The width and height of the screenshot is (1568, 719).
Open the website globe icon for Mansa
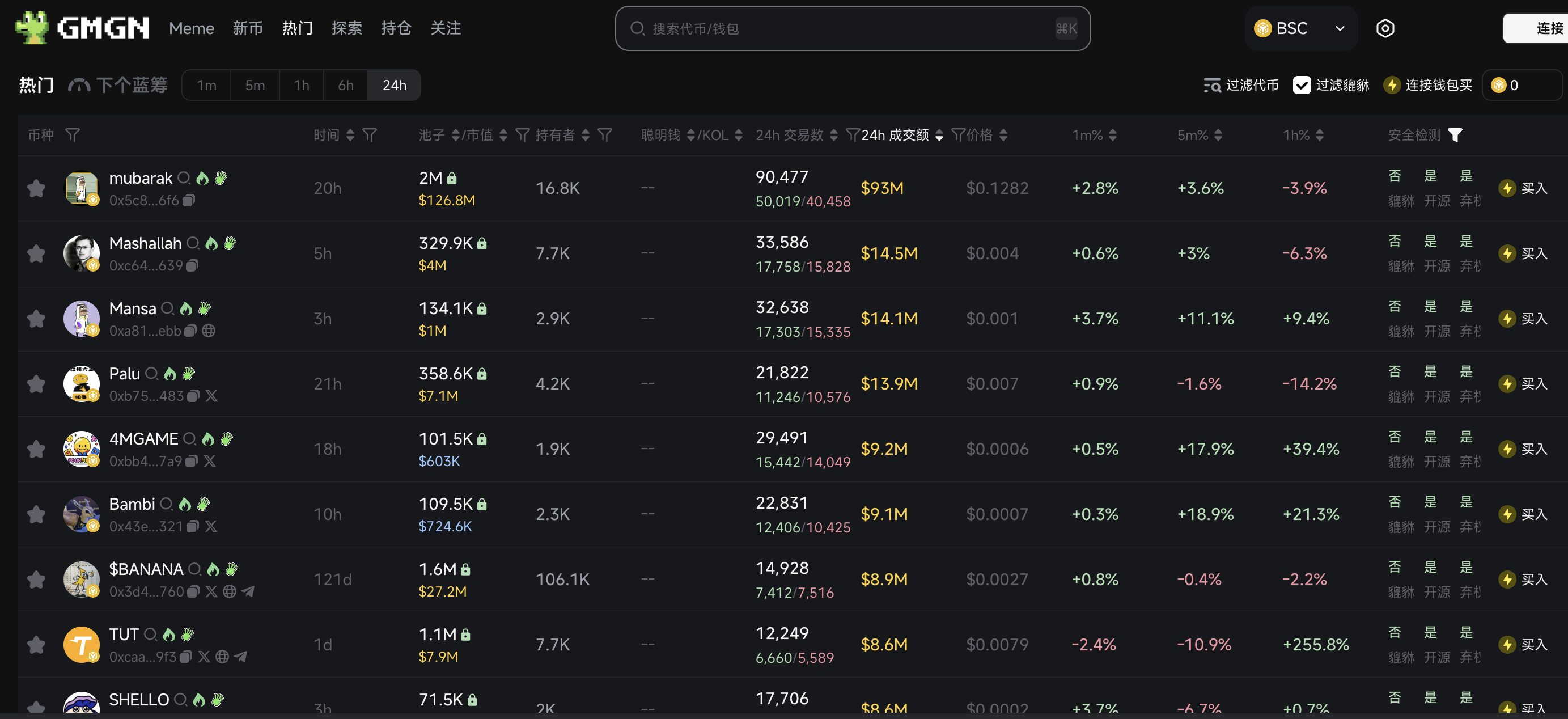(x=210, y=331)
